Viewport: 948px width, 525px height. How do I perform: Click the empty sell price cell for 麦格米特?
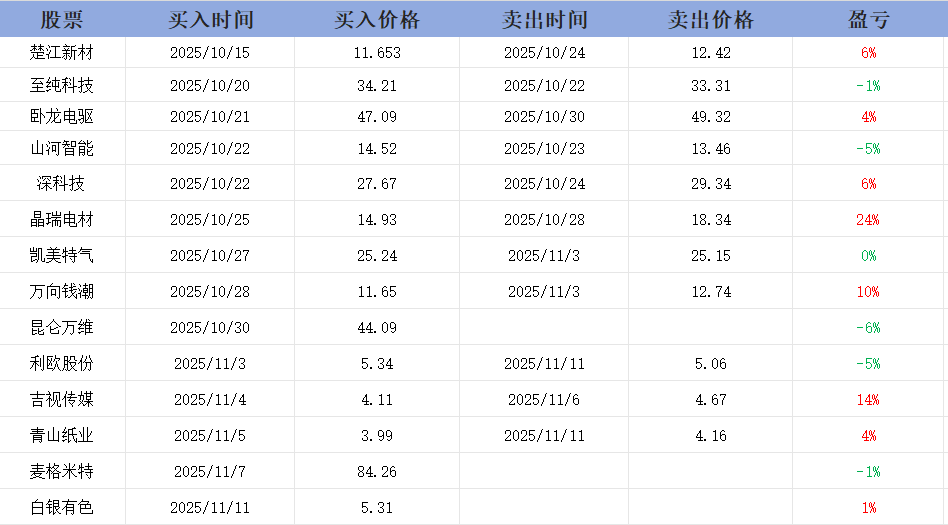pyautogui.click(x=711, y=472)
